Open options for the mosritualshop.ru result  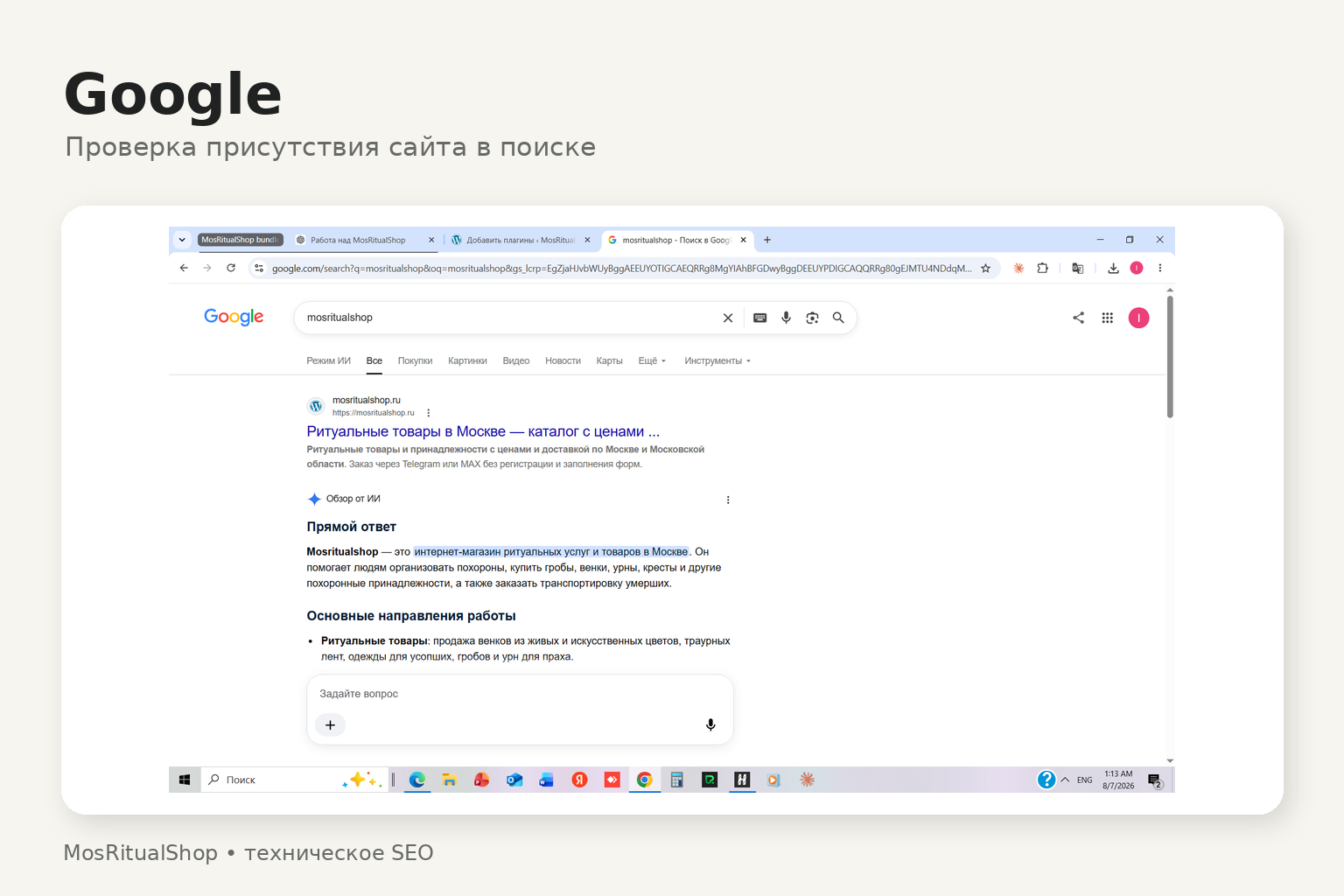pos(429,413)
